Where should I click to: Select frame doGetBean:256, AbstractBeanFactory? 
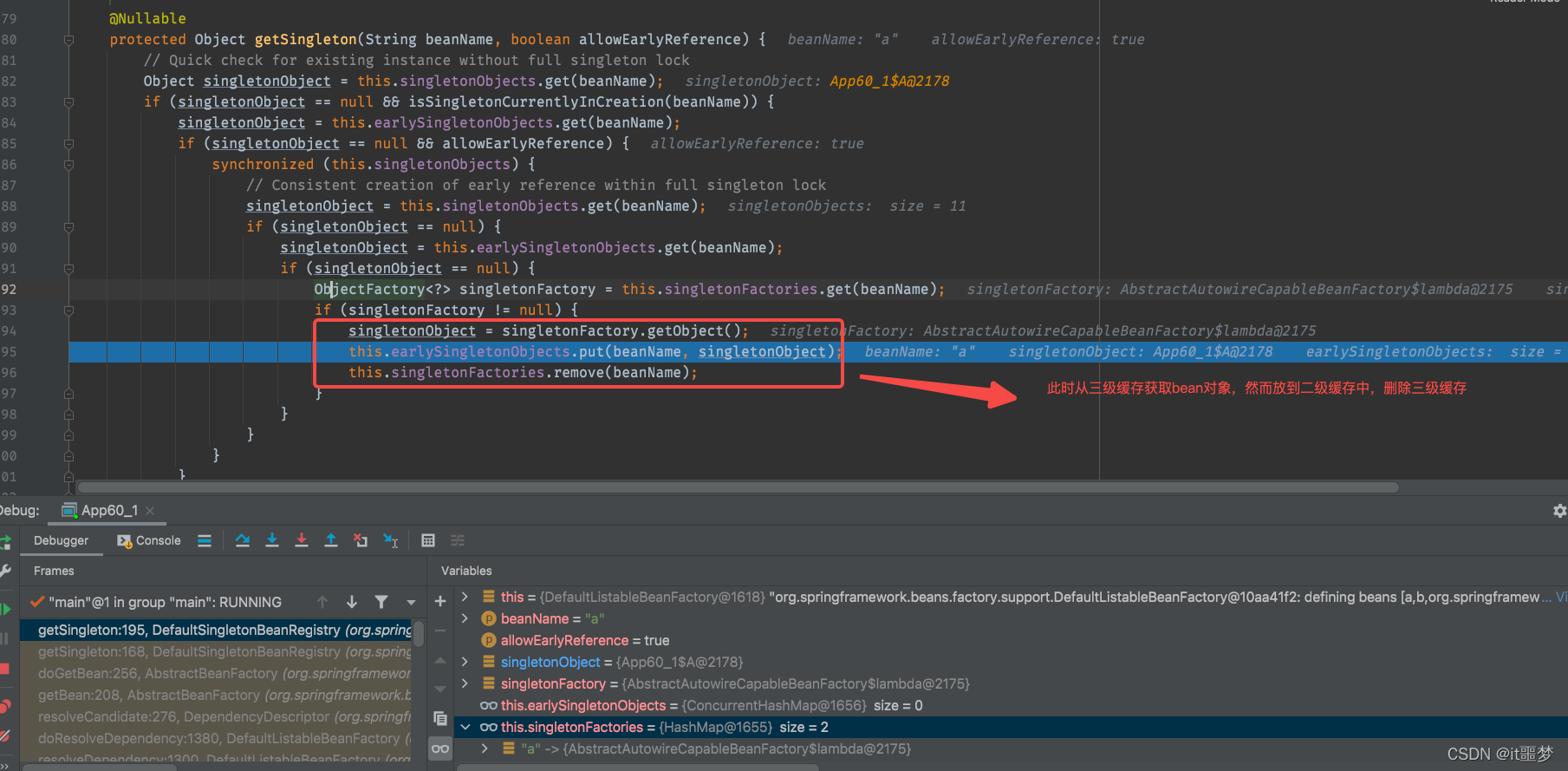click(x=216, y=674)
